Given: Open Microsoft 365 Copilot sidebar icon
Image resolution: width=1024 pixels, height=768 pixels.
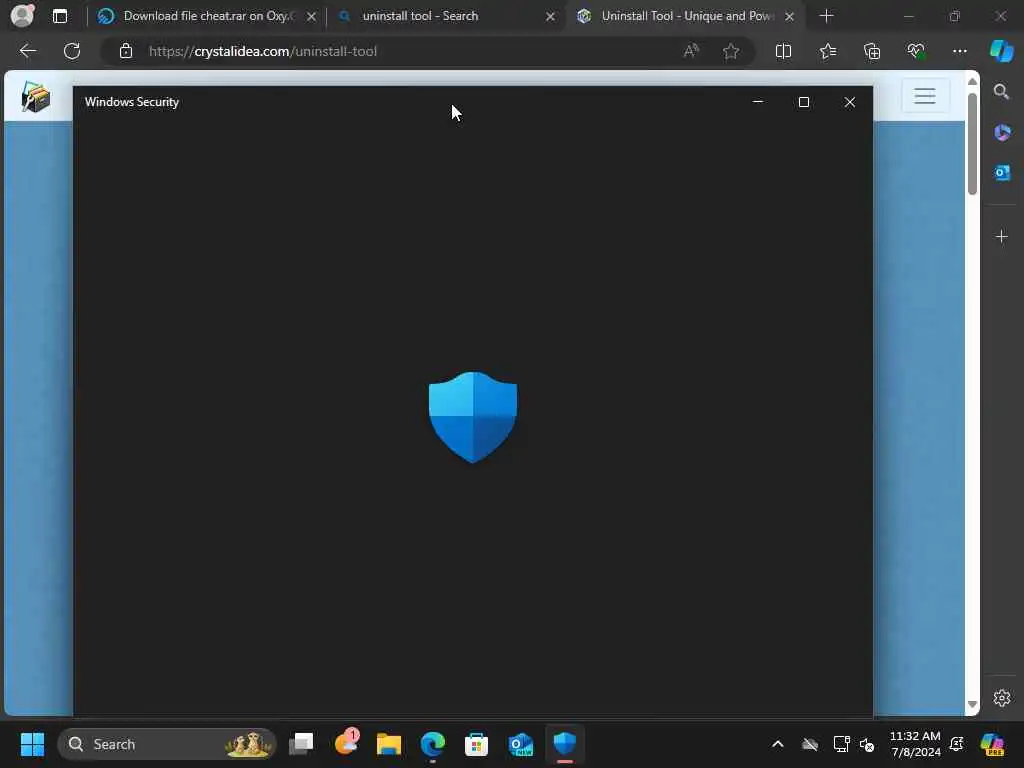Looking at the screenshot, I should pyautogui.click(x=1002, y=133).
